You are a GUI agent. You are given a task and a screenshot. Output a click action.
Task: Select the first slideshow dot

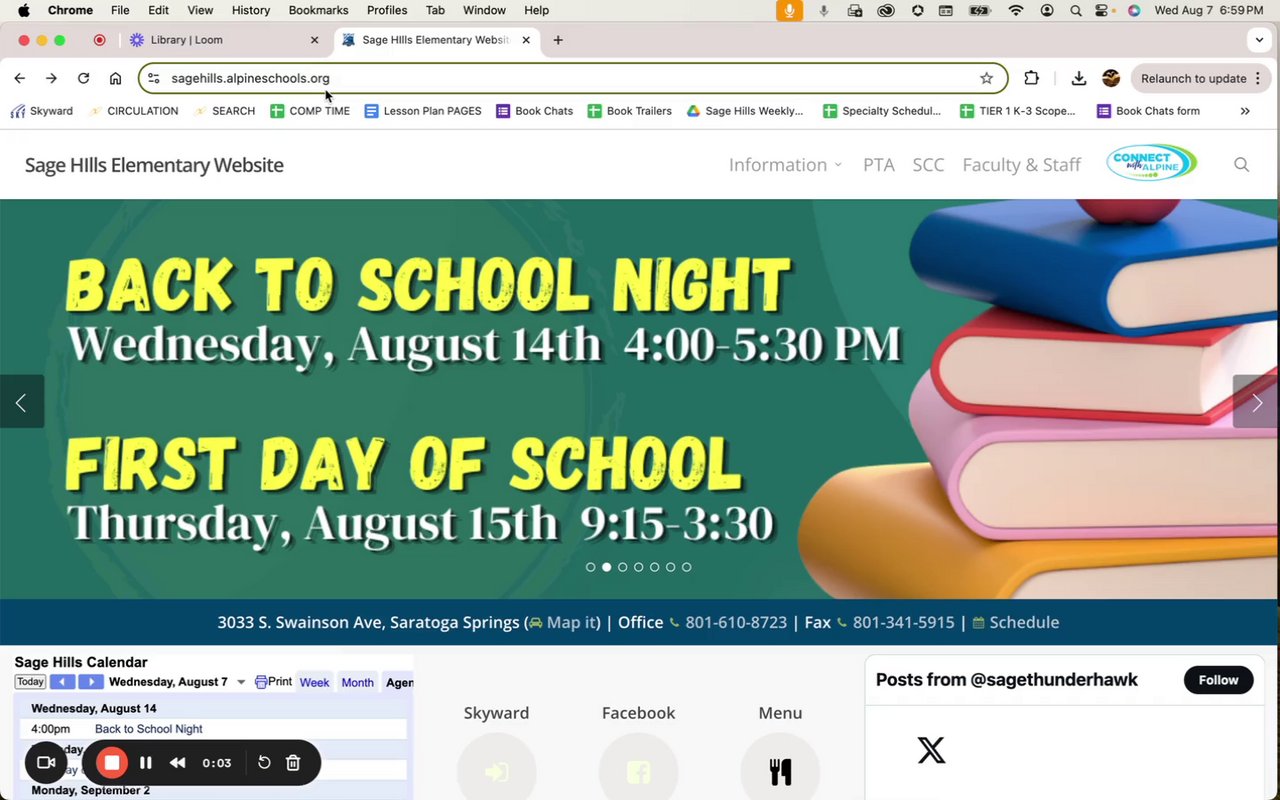pos(590,567)
